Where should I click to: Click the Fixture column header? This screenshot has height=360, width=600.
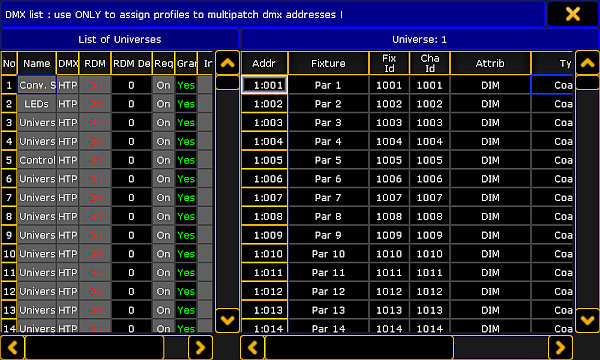coord(328,63)
